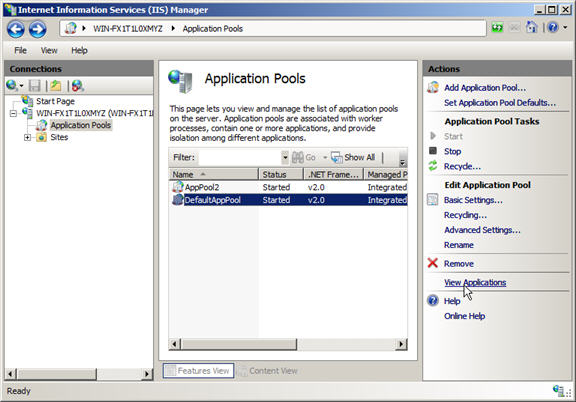Click the list scrollbar right arrow
The width and height of the screenshot is (576, 402).
(x=402, y=344)
